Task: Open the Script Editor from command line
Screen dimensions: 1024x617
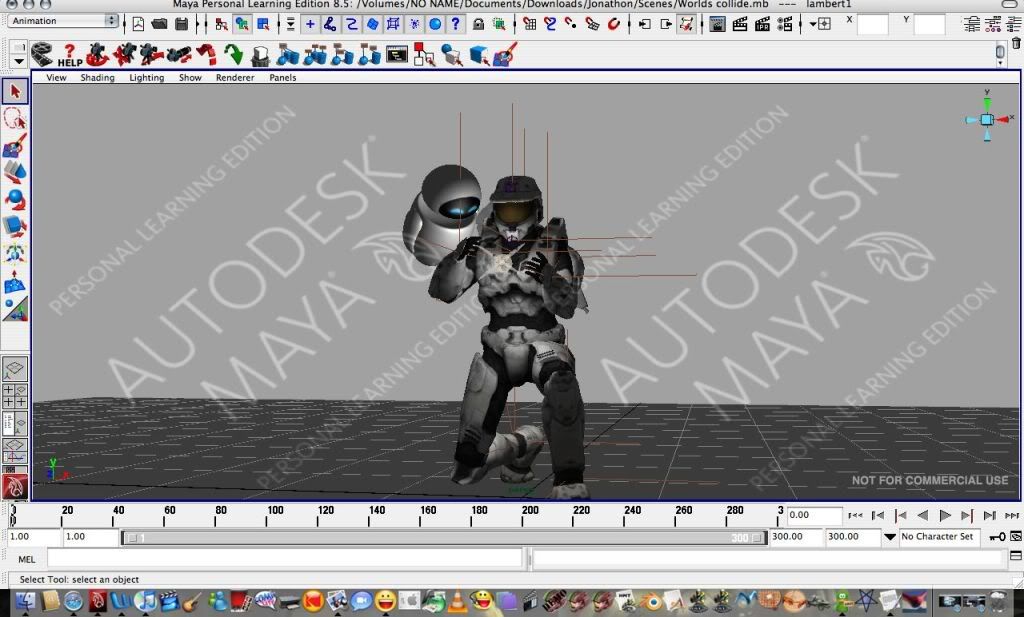Action: [x=1016, y=556]
